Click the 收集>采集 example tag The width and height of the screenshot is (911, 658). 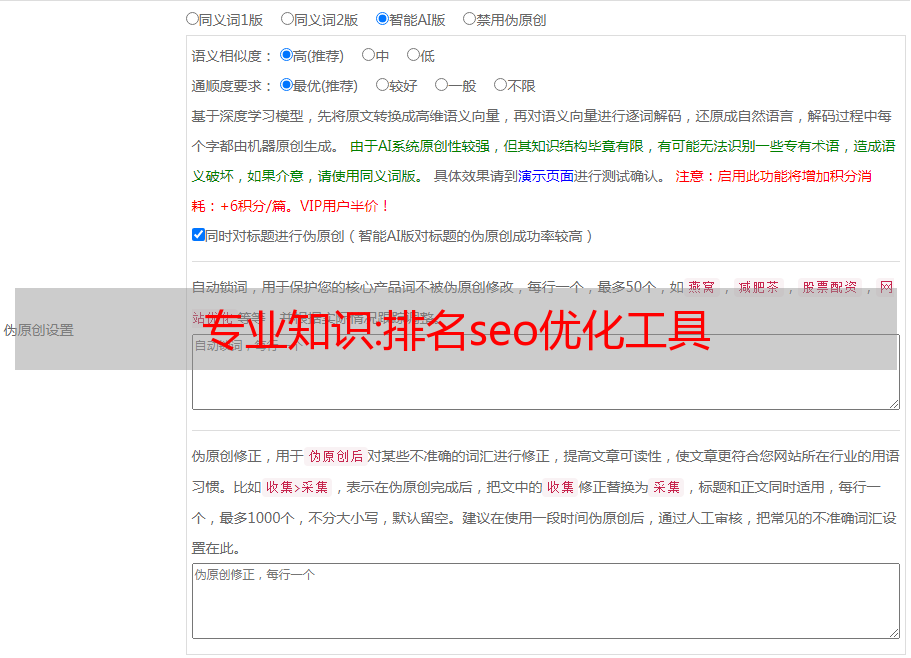click(x=297, y=487)
